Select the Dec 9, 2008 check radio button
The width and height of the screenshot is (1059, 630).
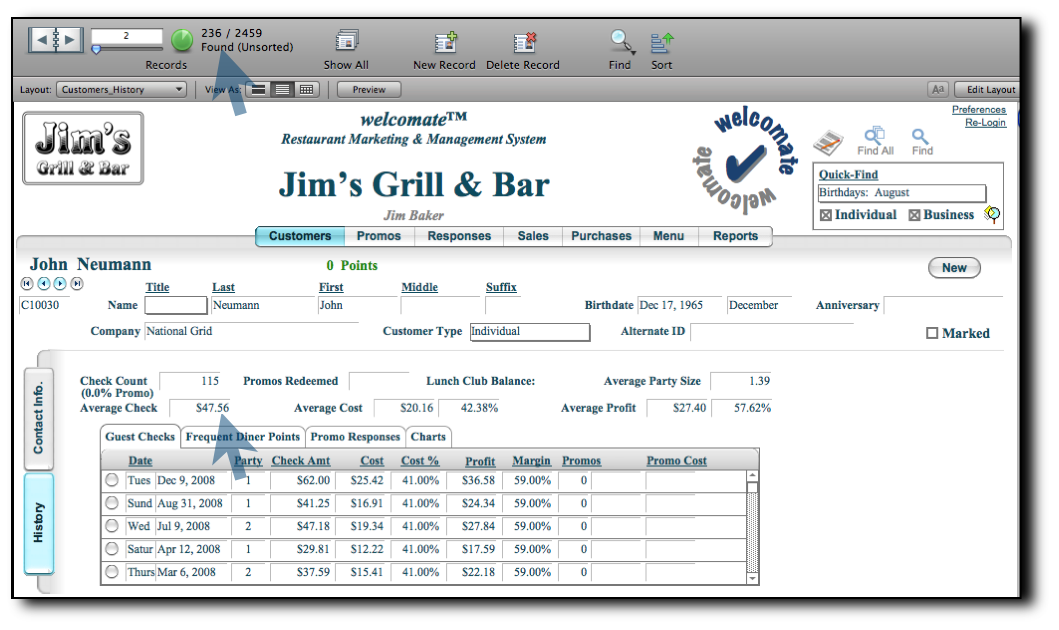tap(112, 480)
